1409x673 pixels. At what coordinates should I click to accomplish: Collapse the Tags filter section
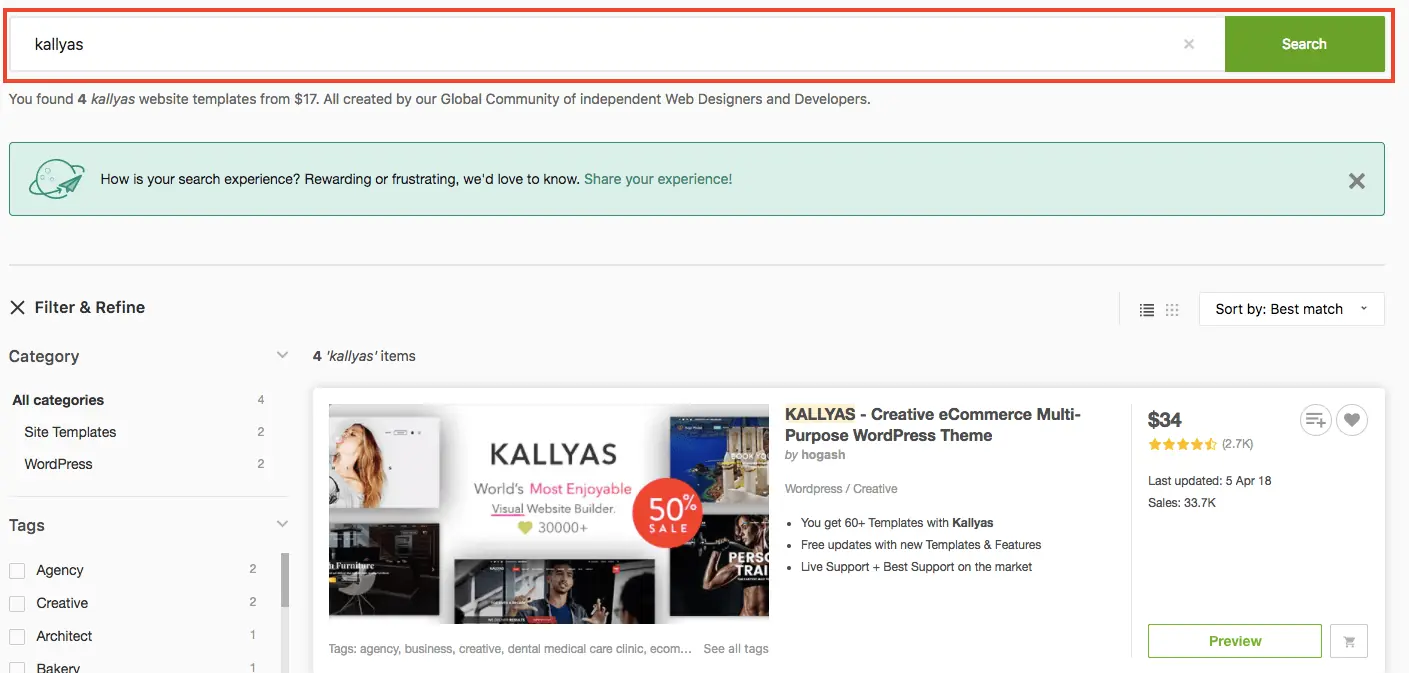(x=282, y=524)
